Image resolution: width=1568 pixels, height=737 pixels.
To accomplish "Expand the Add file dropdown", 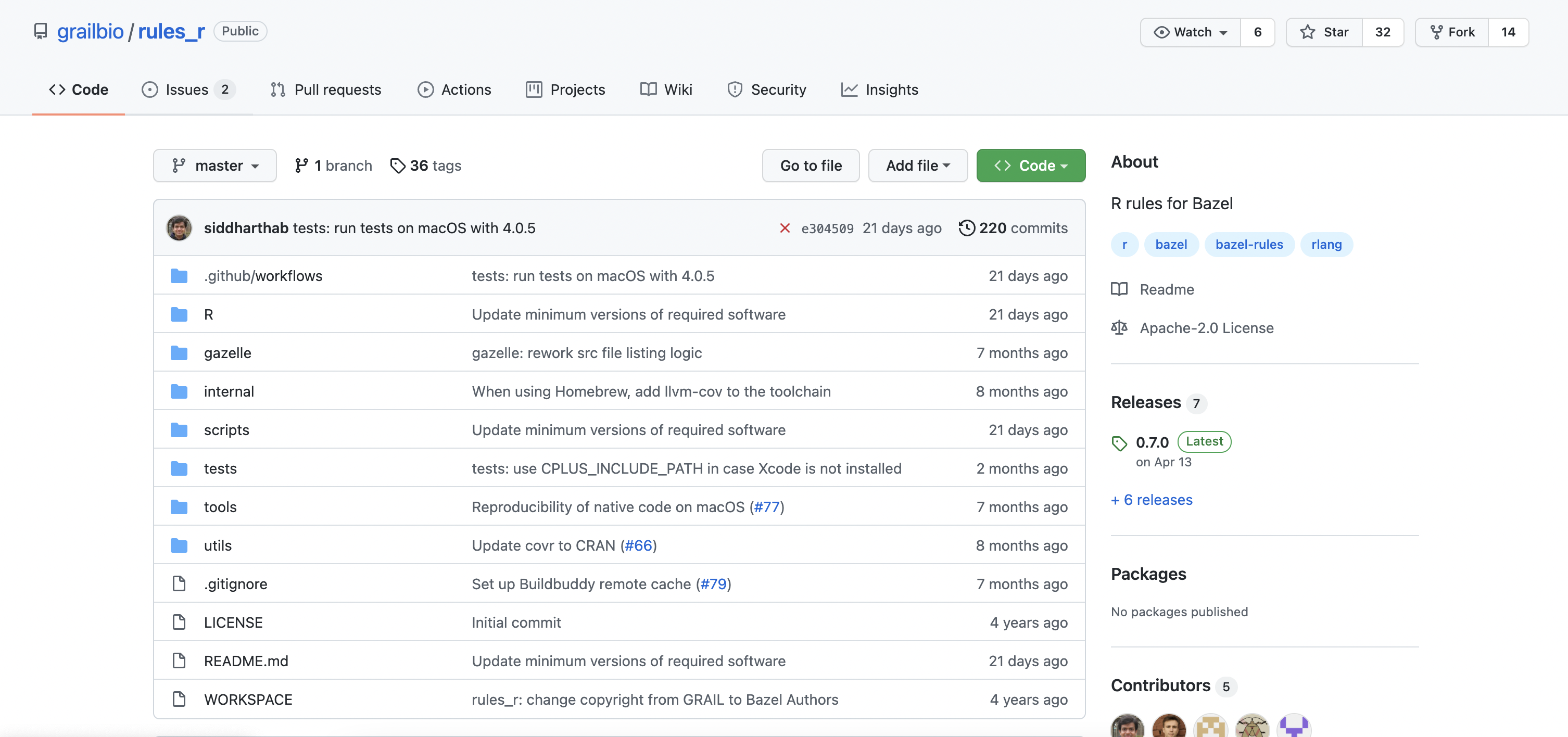I will 917,166.
